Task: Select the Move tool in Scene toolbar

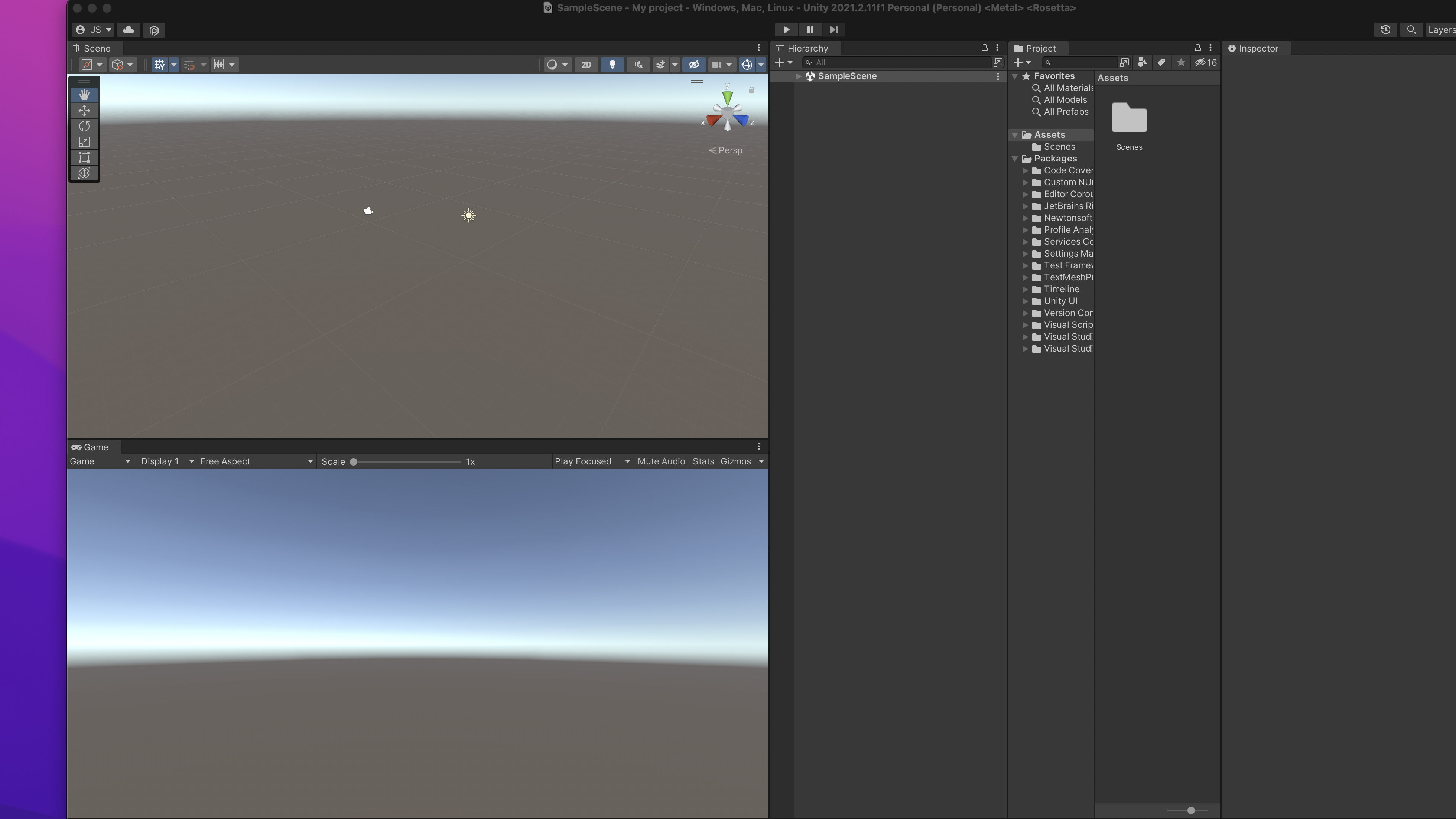Action: [x=84, y=110]
